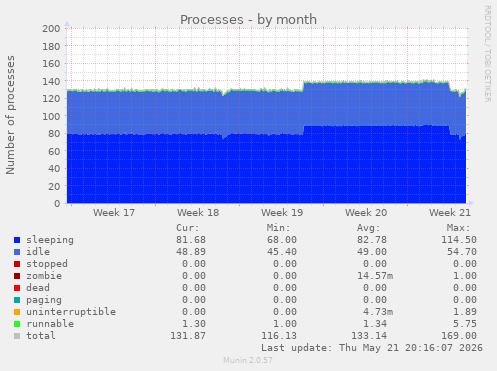Screen dimensions: 497x371
Task: Click total average value 133.14
Action: pyautogui.click(x=369, y=336)
